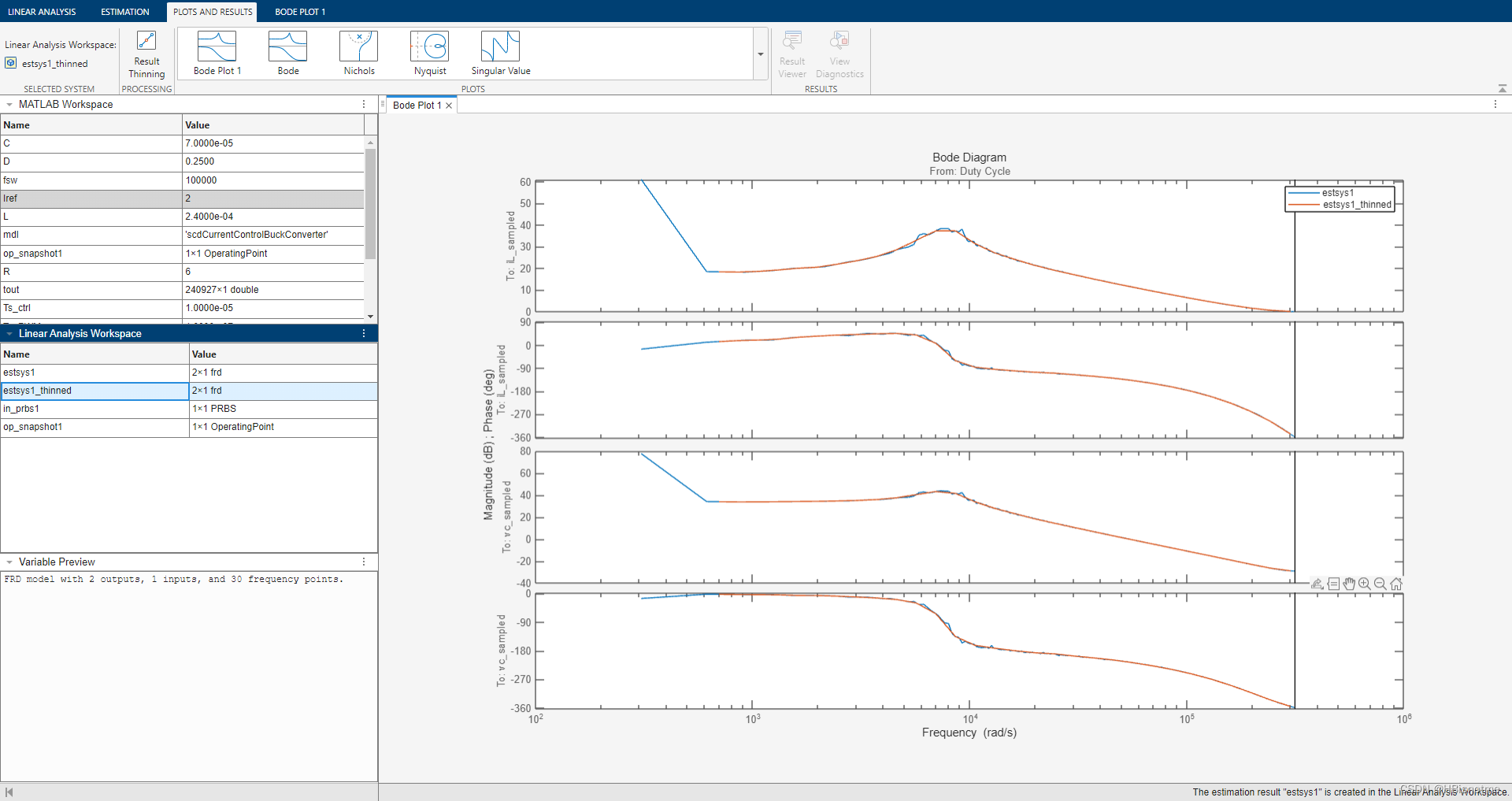Click the Bode Diagram plot title
This screenshot has height=801, width=1512.
[x=969, y=158]
